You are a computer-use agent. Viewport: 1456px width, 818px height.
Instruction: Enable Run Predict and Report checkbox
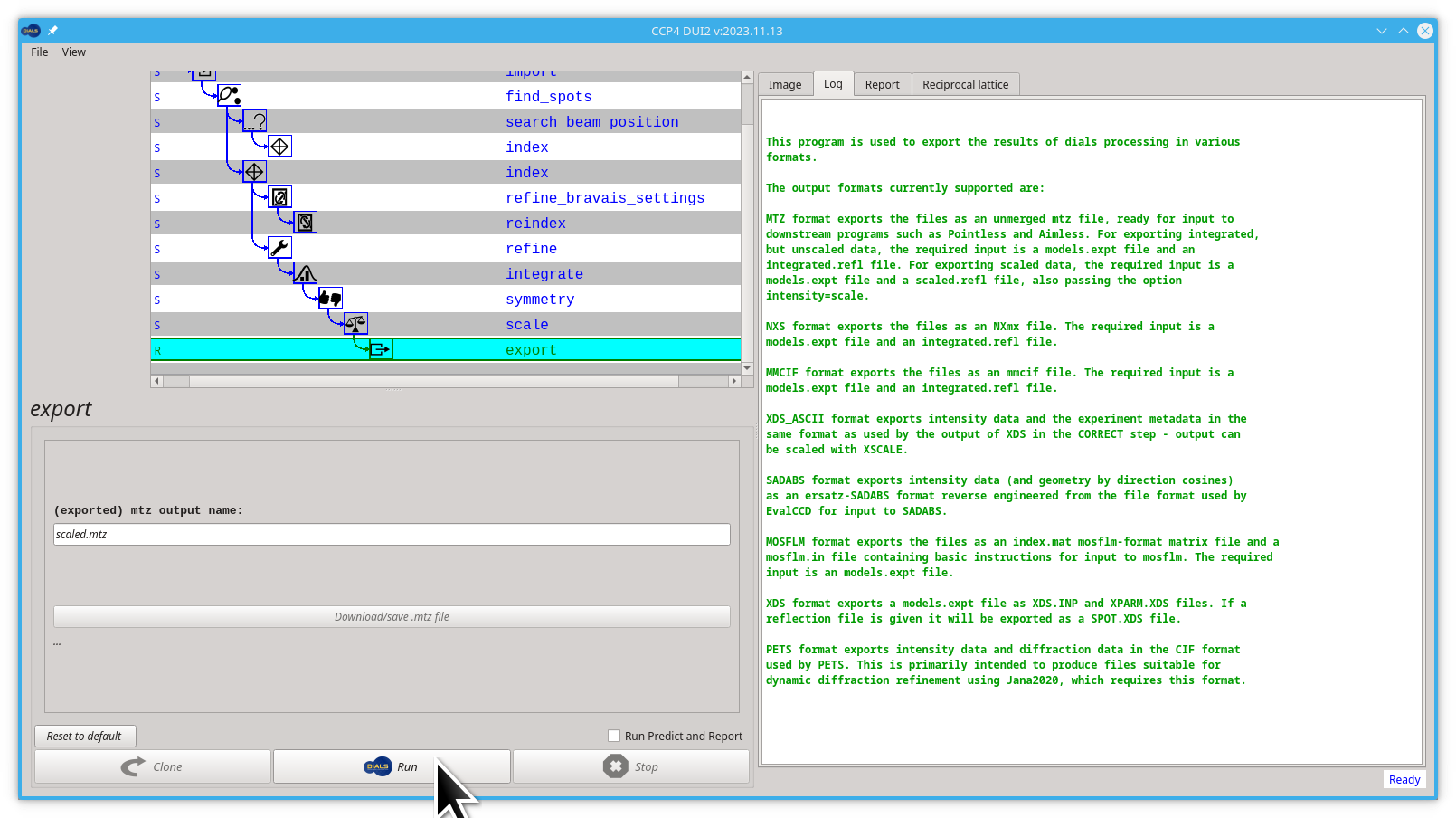pos(614,736)
